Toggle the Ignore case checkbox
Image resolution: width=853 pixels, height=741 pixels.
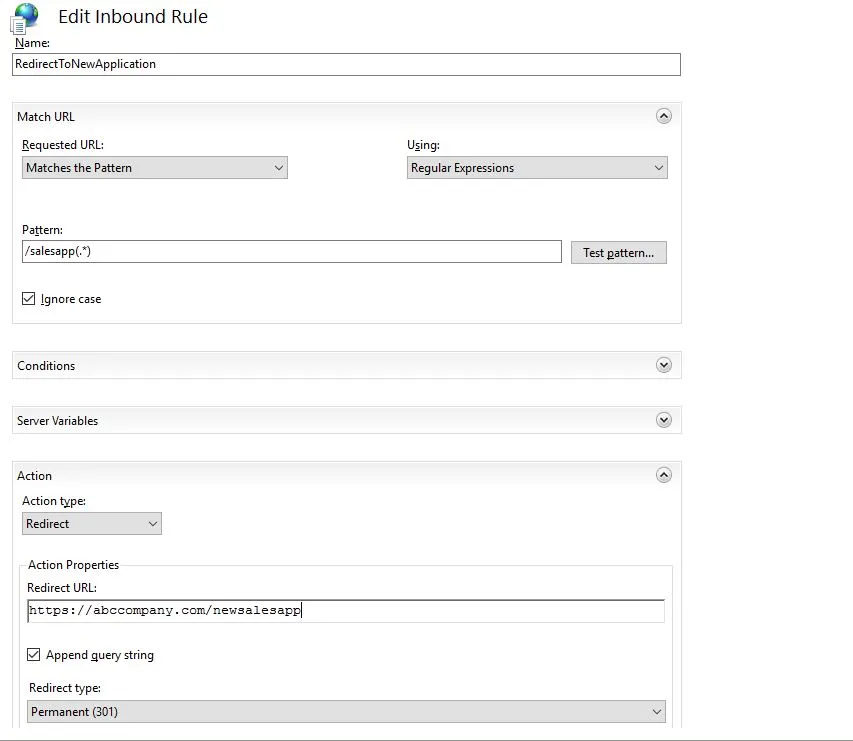pos(29,299)
